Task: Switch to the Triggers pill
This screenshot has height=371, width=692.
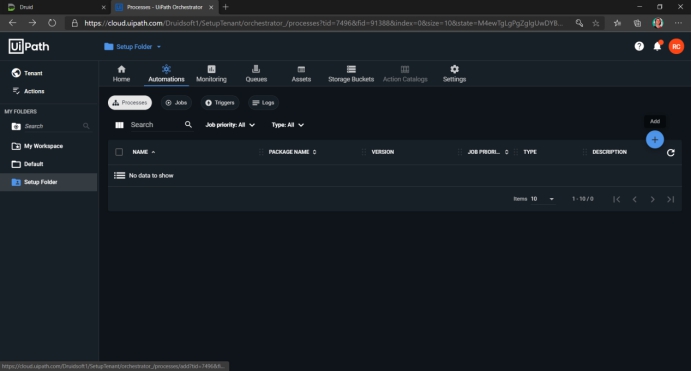Action: tap(220, 103)
